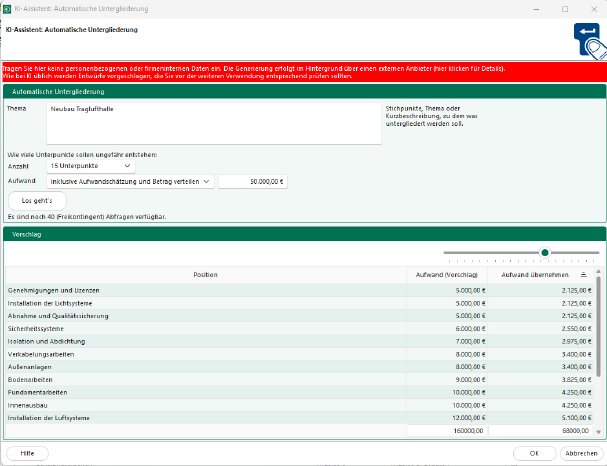Click the slider handle above the table
This screenshot has height=466, width=607.
[x=545, y=253]
